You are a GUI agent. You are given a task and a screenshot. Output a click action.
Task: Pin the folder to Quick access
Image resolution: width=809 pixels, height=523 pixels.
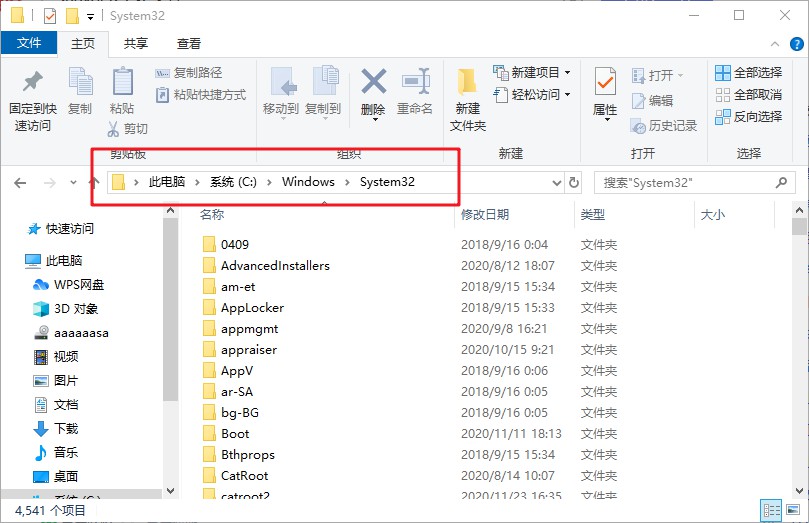(x=33, y=101)
